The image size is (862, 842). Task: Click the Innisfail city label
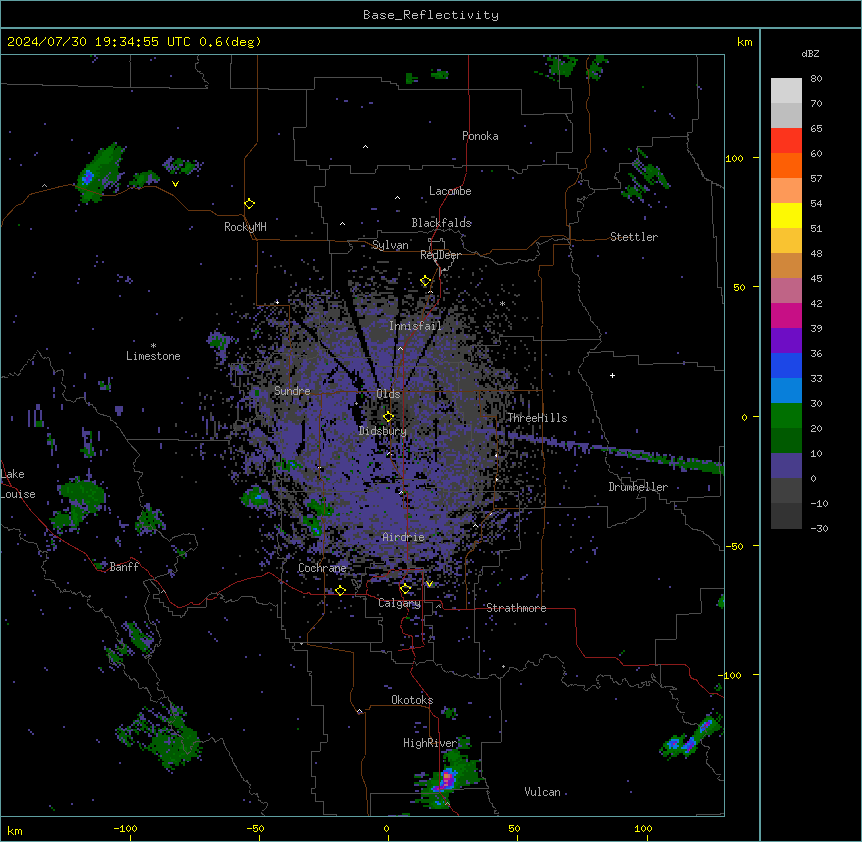[x=415, y=326]
